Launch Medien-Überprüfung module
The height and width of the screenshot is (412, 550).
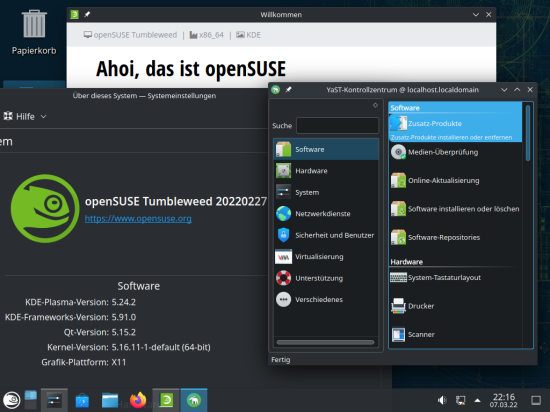pyautogui.click(x=435, y=152)
